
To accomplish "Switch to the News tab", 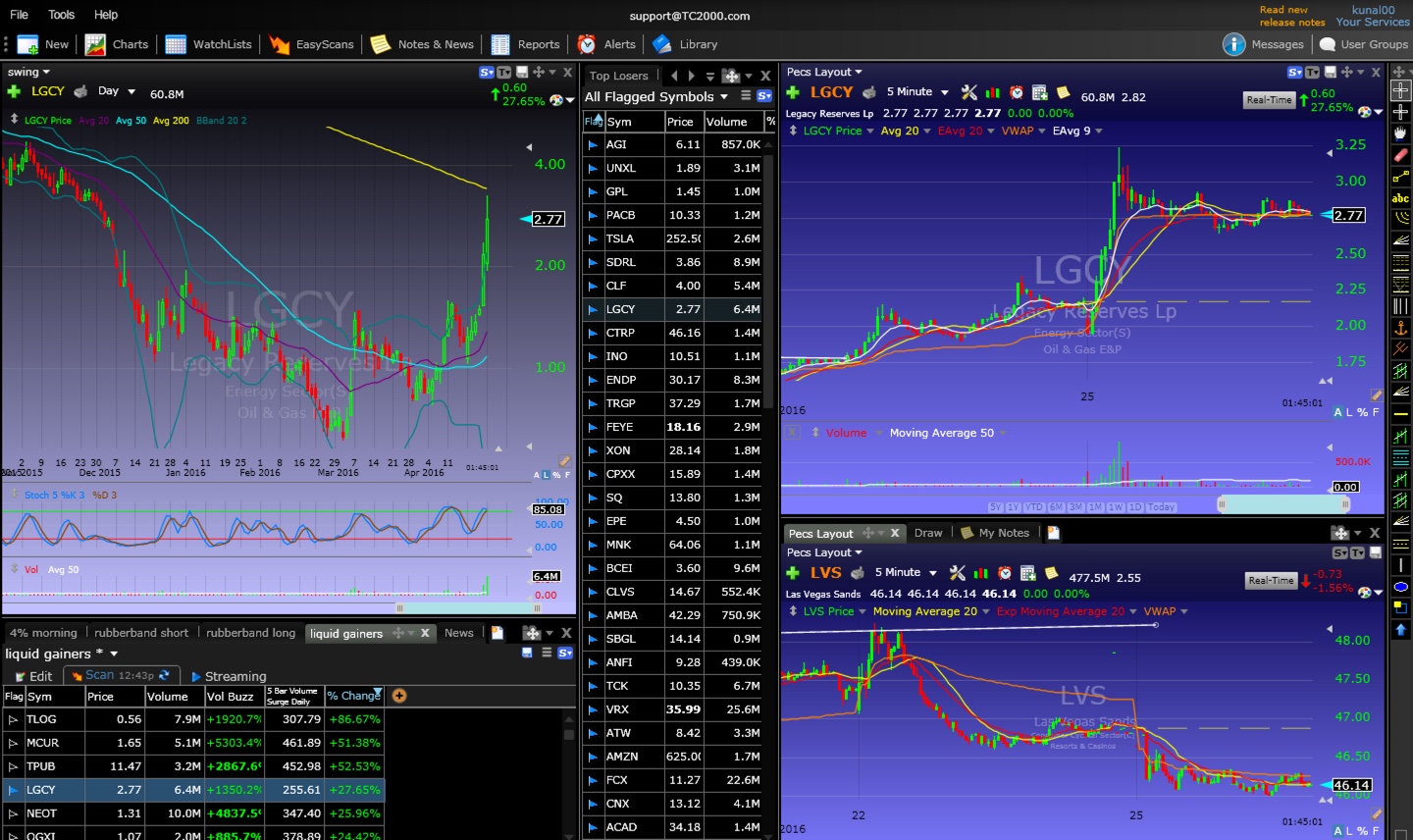I will coord(458,633).
